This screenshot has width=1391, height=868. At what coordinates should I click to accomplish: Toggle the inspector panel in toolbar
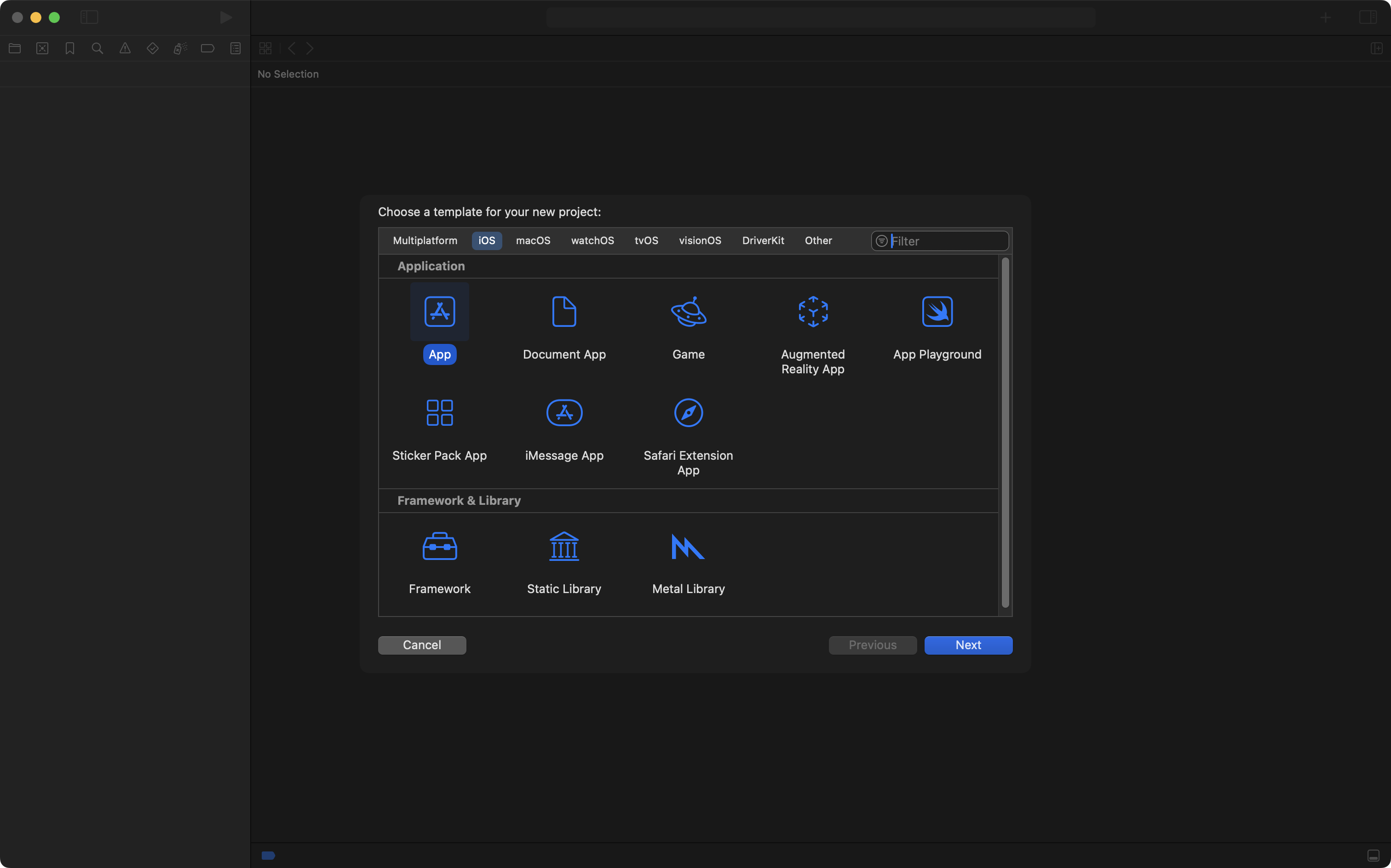1368,17
